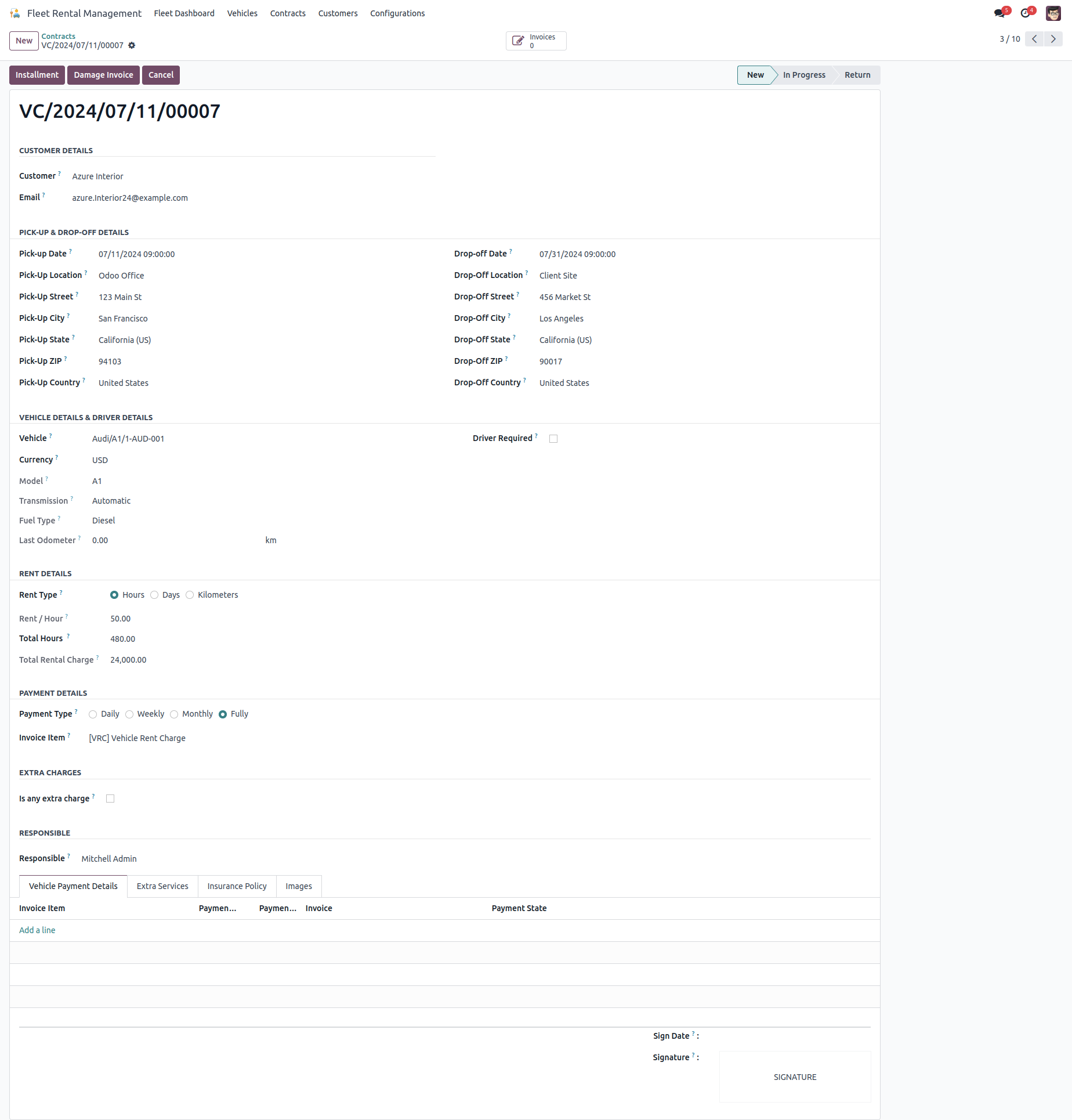1072x1120 pixels.
Task: Click the Cancel button
Action: (x=161, y=75)
